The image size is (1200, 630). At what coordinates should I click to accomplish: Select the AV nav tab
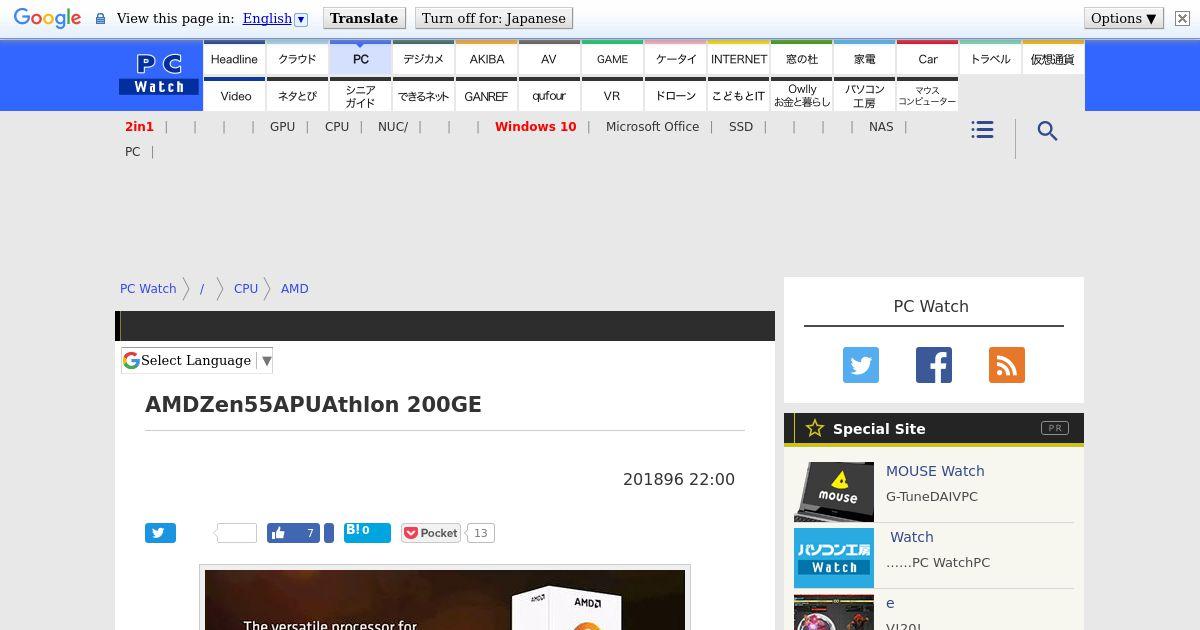pyautogui.click(x=549, y=59)
